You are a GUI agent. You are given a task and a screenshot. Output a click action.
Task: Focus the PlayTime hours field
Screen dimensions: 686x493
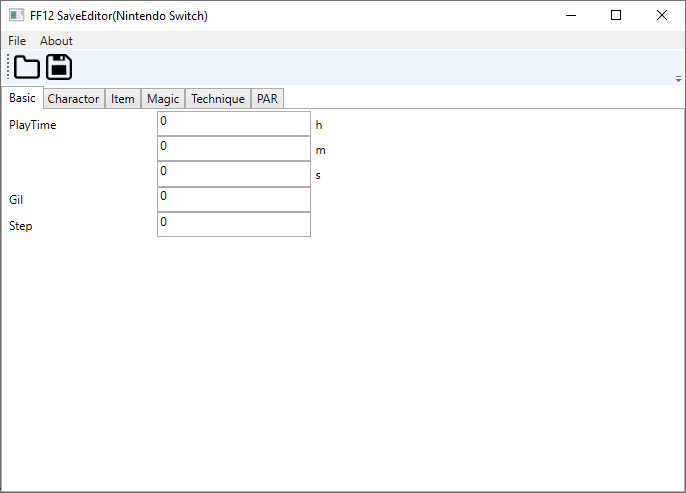coord(234,124)
